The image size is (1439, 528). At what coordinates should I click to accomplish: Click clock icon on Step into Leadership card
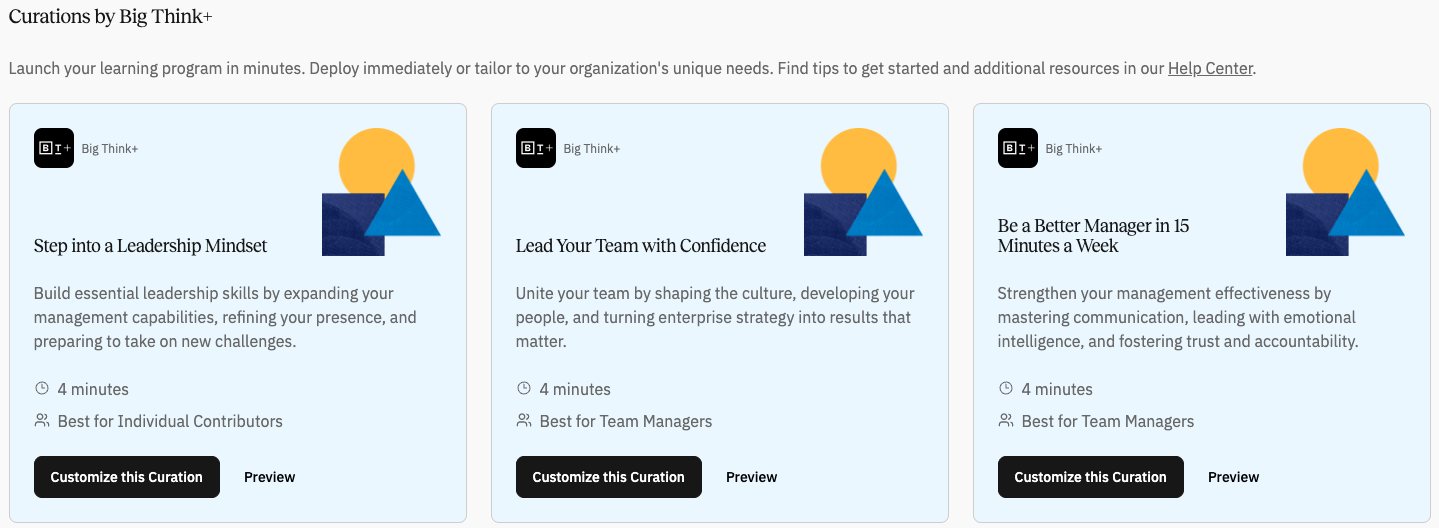[x=42, y=389]
